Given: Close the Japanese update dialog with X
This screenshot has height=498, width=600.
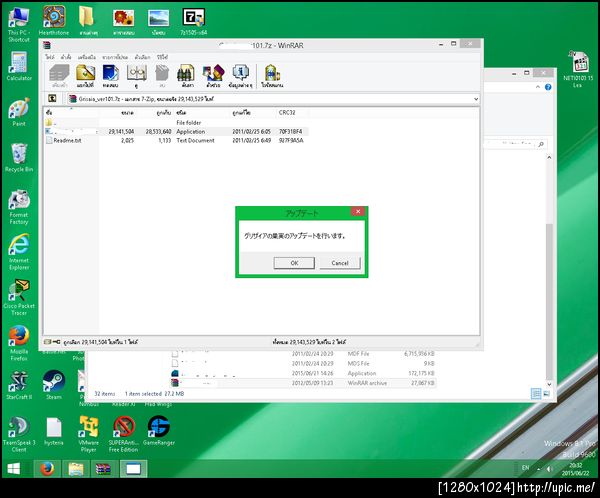Looking at the screenshot, I should coord(358,211).
